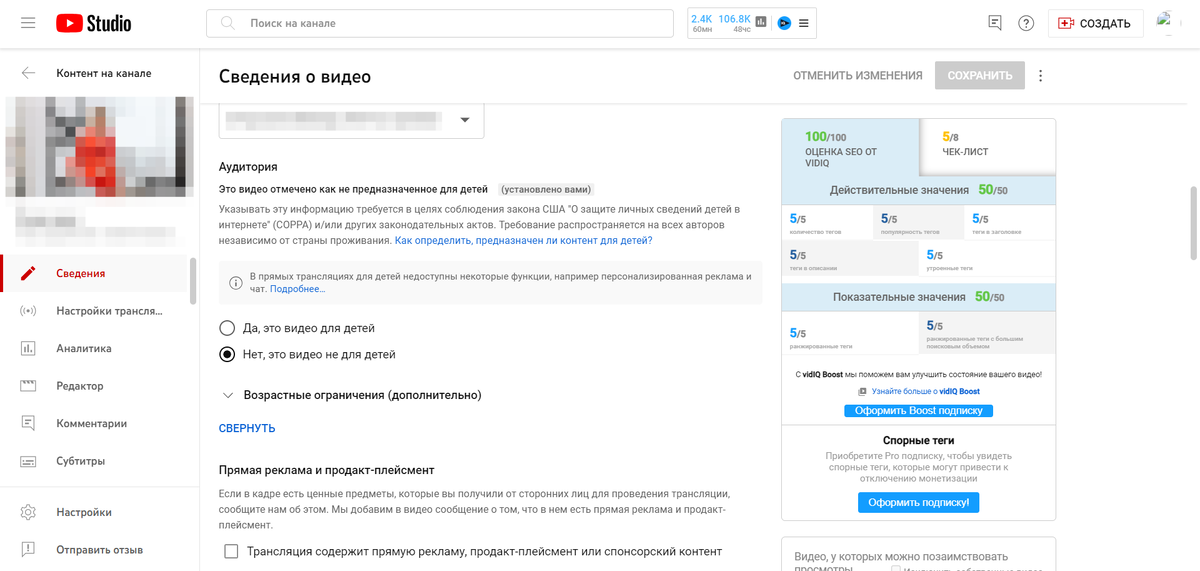1200x571 pixels.
Task: Open the help question mark icon
Action: coord(1026,23)
